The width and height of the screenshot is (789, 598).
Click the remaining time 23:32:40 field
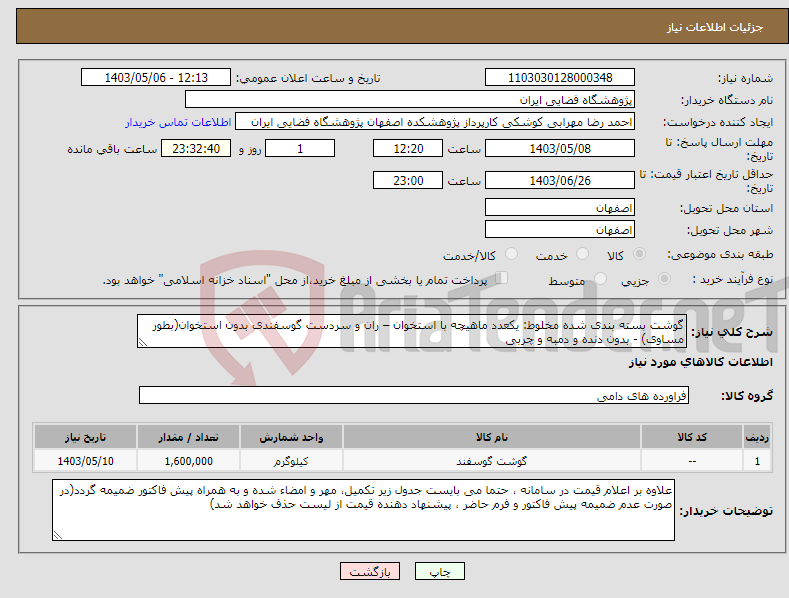coord(196,148)
